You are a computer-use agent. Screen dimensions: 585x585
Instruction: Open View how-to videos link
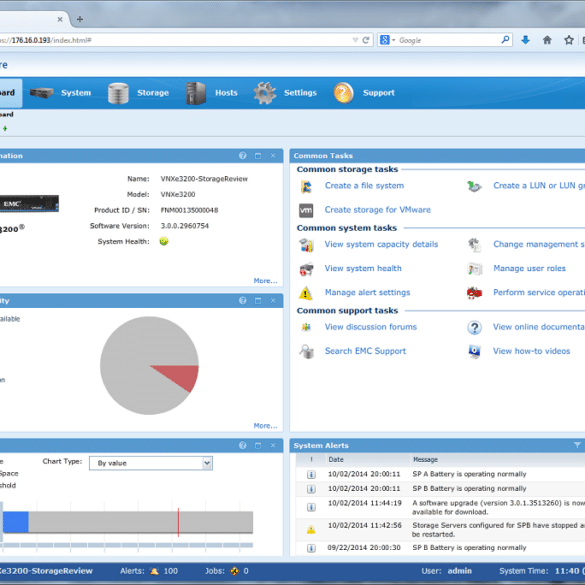pyautogui.click(x=532, y=351)
